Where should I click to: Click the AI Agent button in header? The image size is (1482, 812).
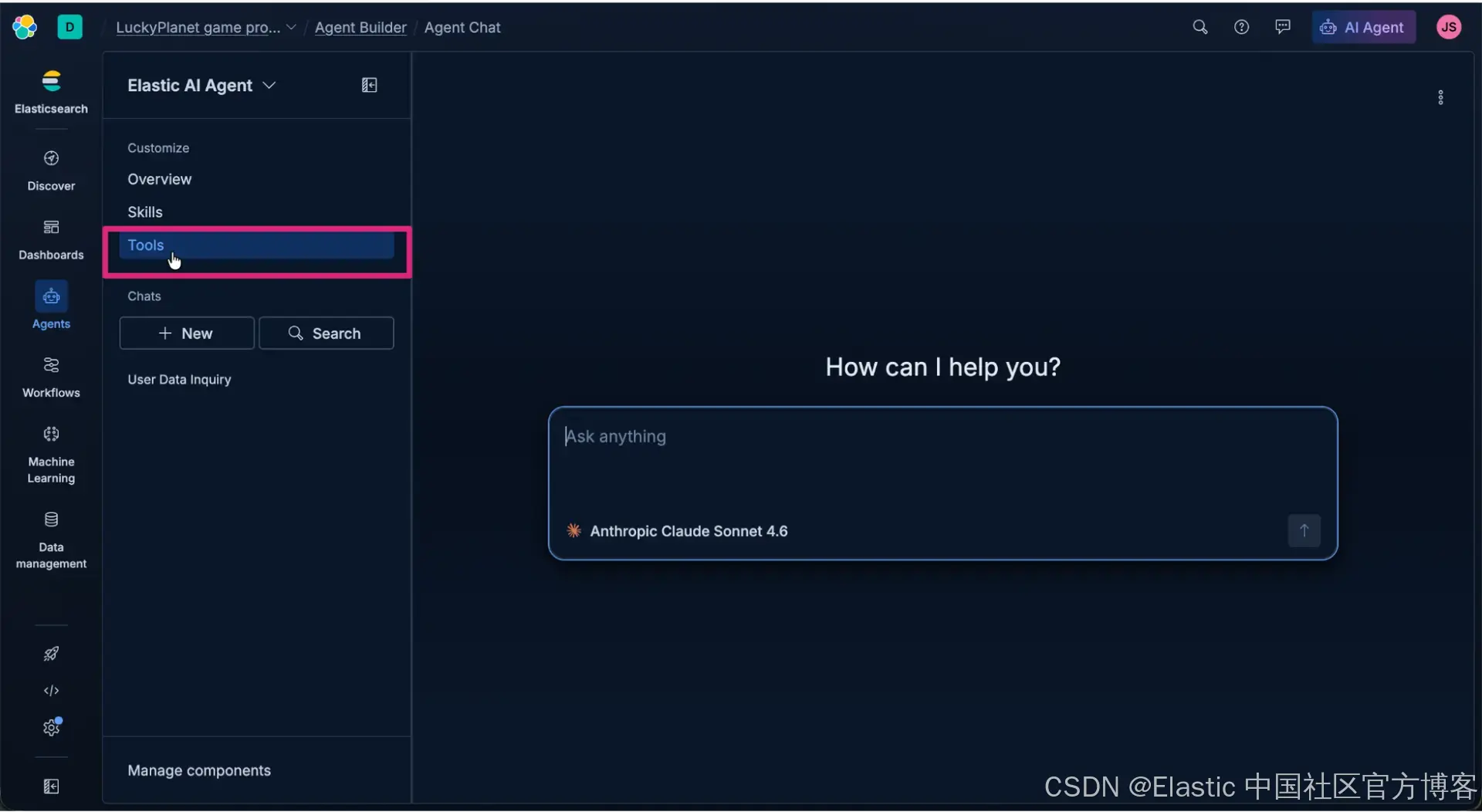click(1363, 27)
